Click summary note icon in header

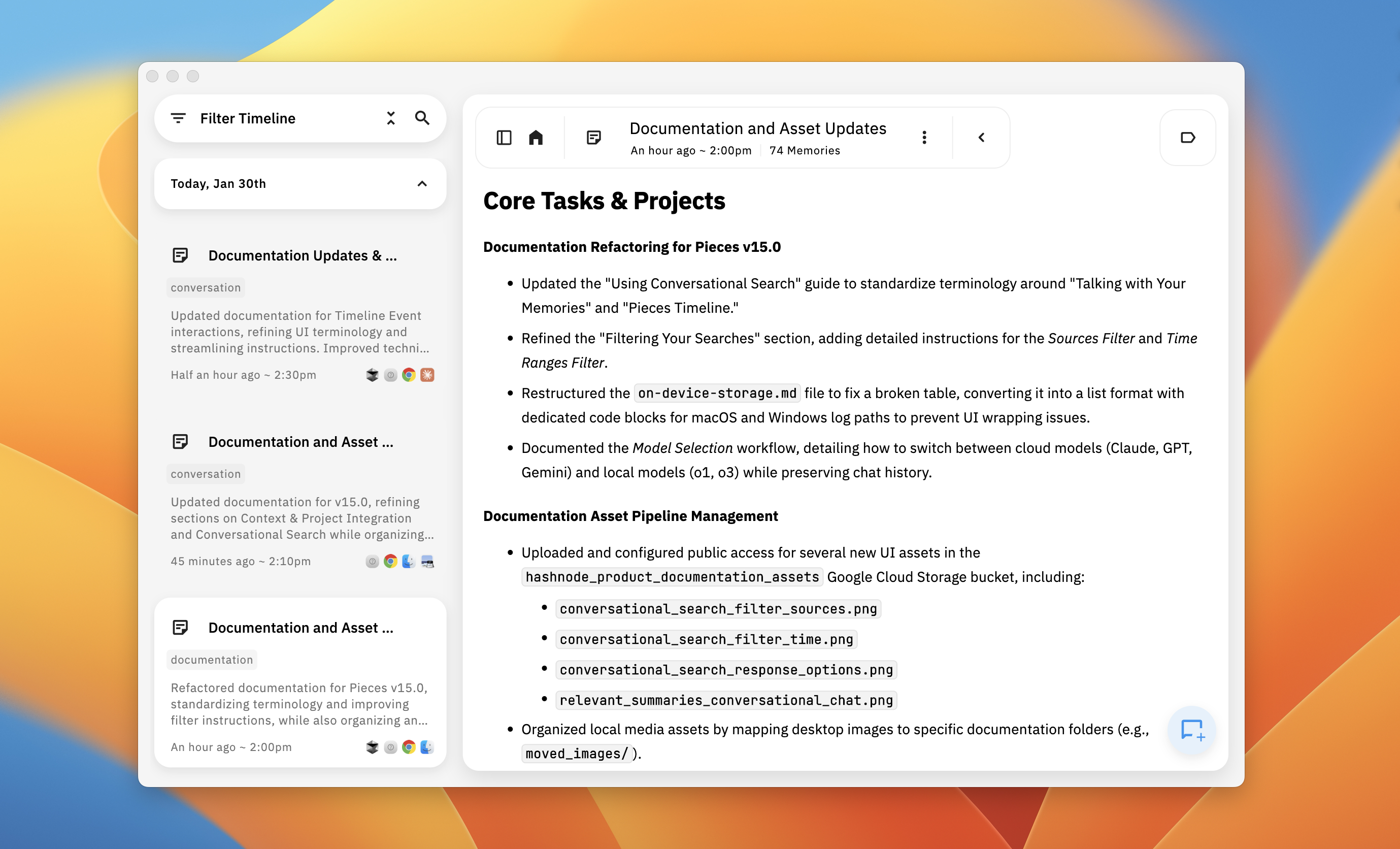click(x=594, y=138)
